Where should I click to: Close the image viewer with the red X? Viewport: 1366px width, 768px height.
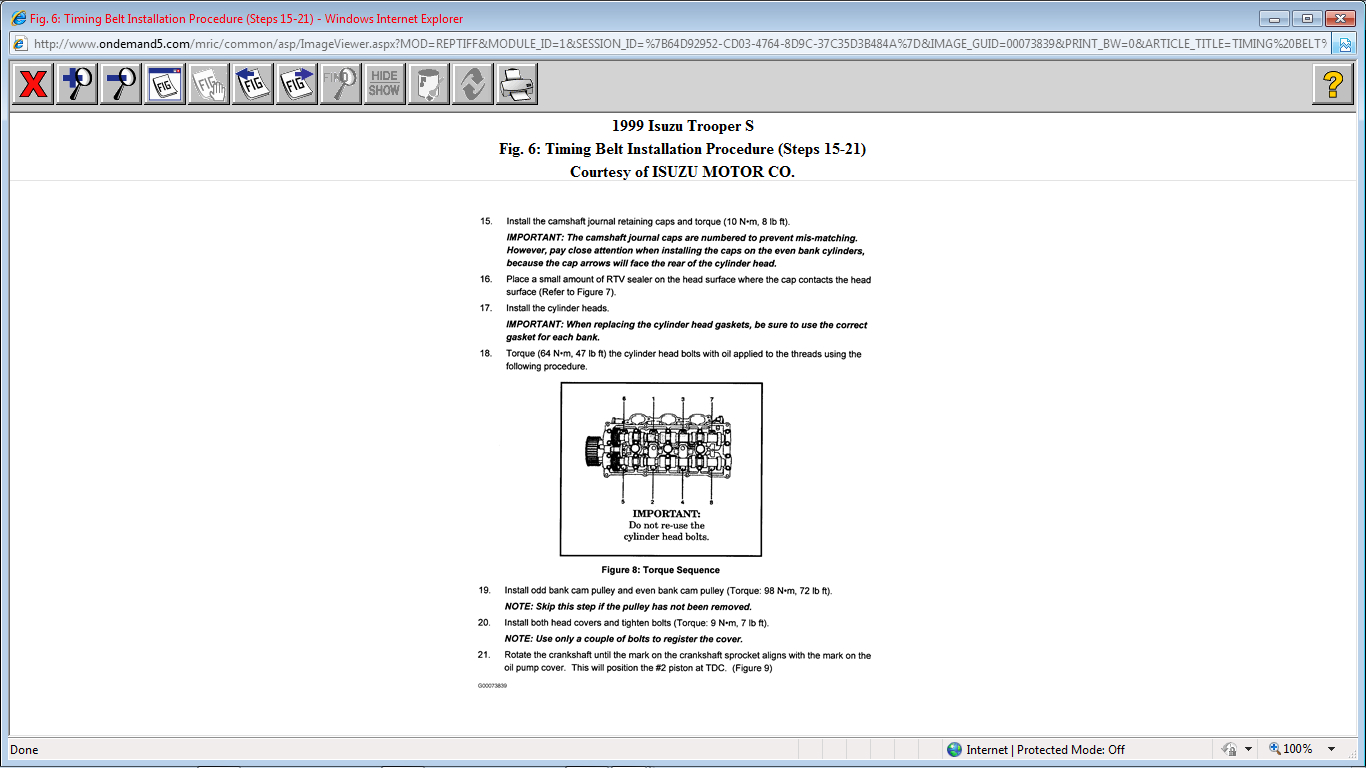tap(33, 84)
